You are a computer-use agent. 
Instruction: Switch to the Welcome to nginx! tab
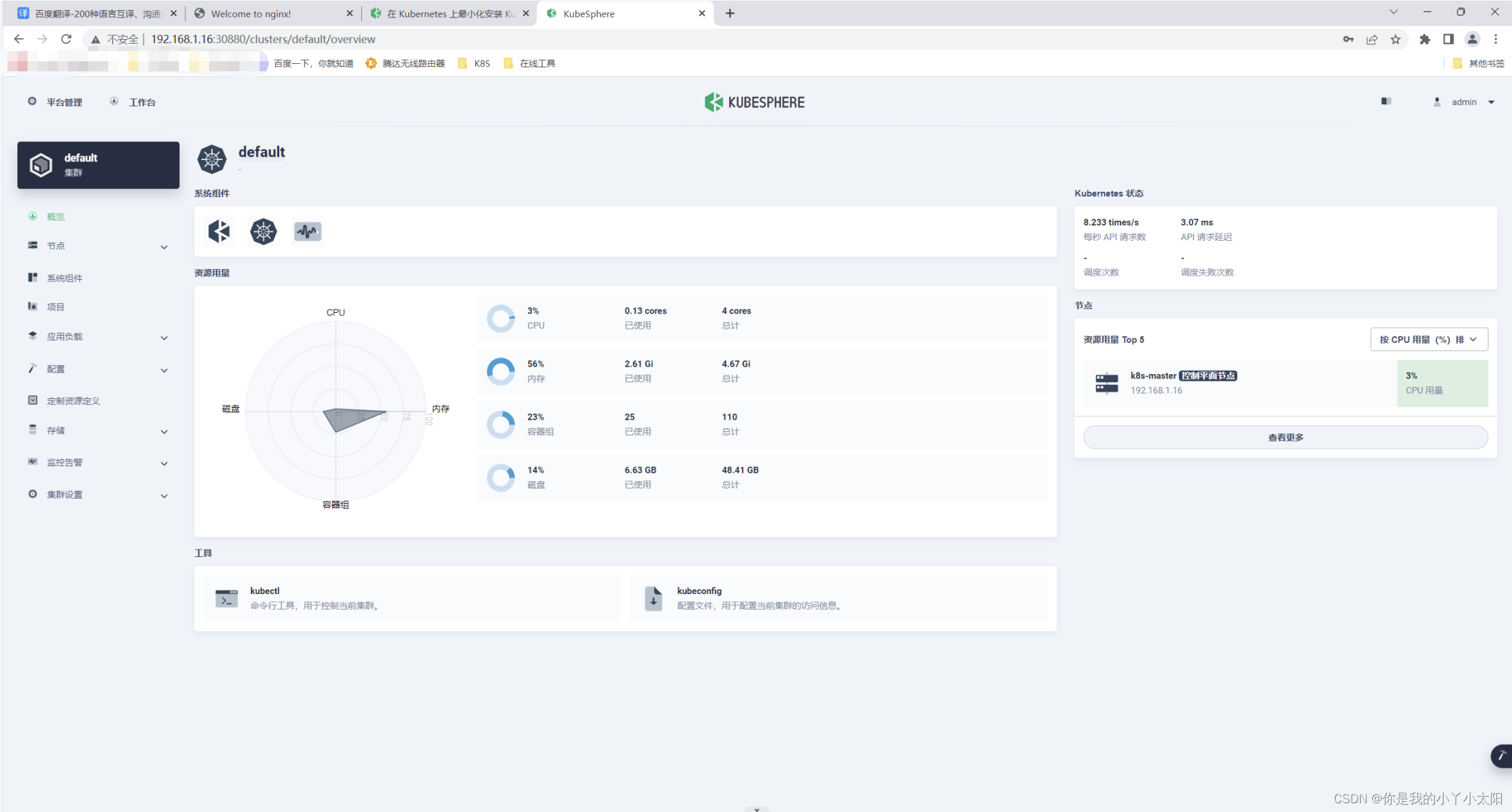251,13
